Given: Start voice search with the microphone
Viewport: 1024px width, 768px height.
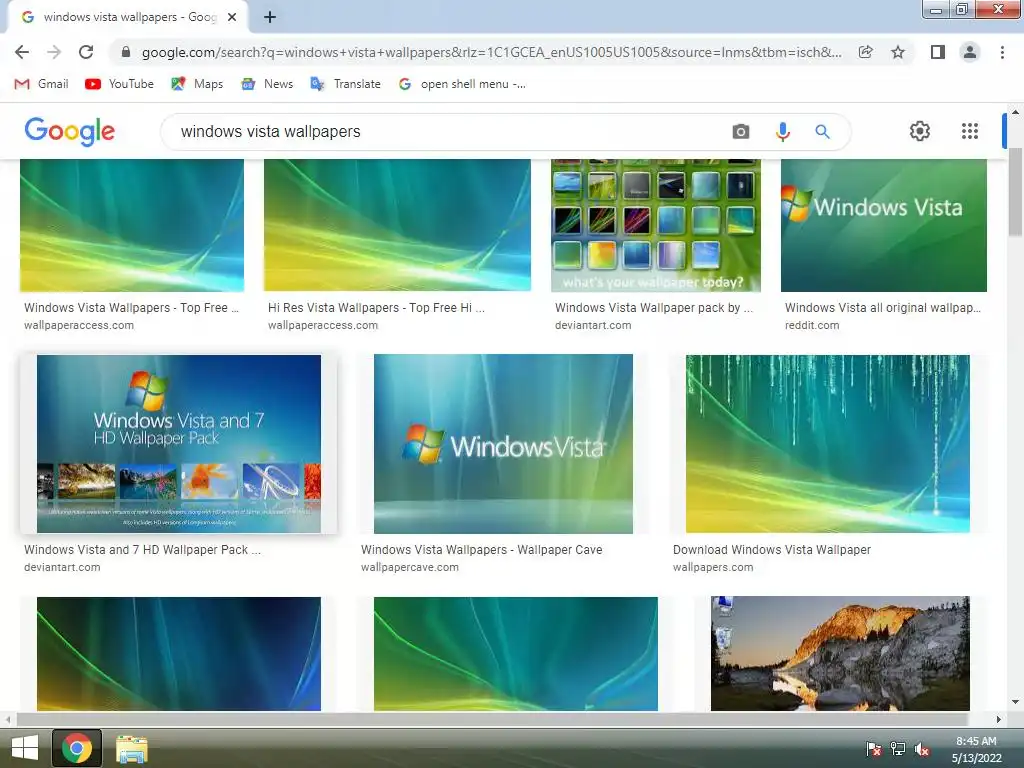Looking at the screenshot, I should point(782,131).
